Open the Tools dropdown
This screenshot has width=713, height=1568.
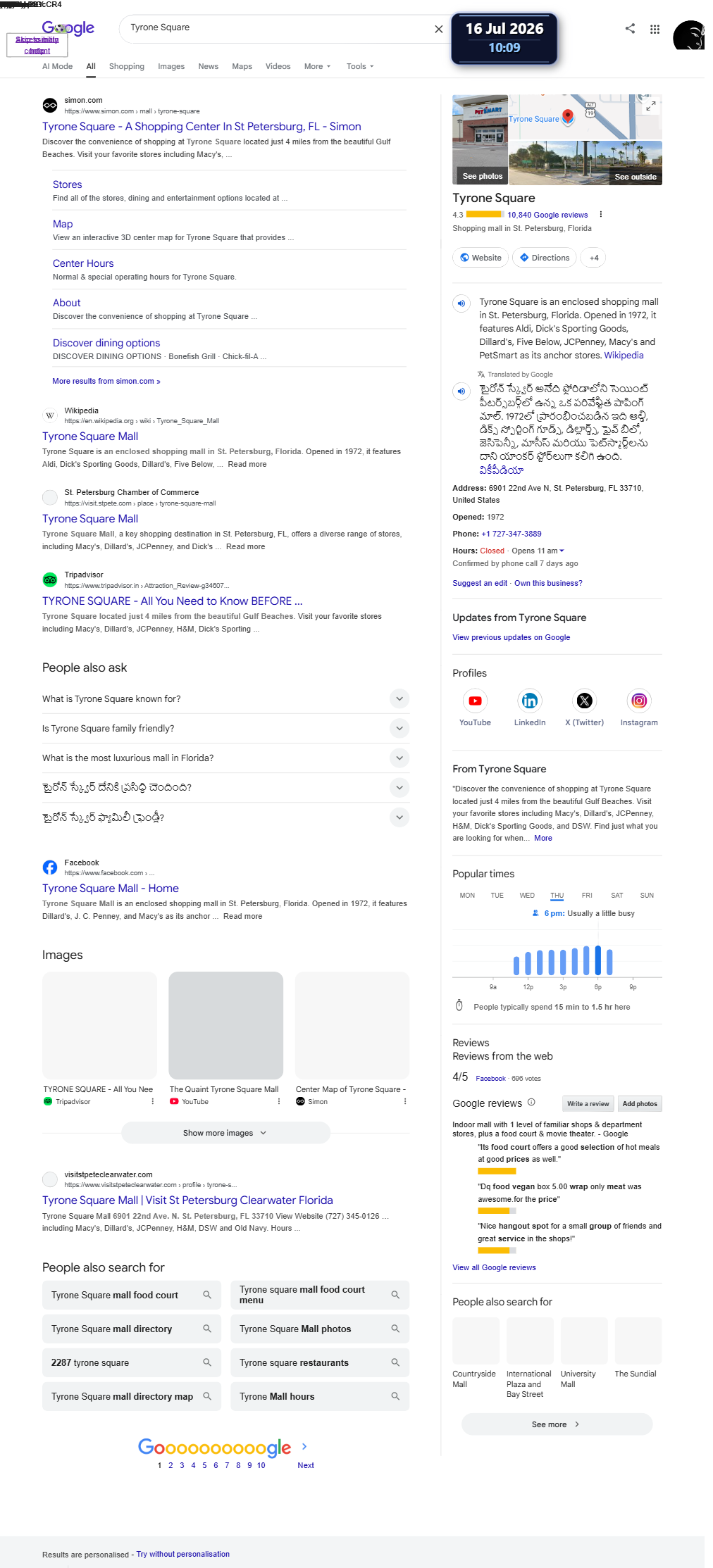point(360,66)
